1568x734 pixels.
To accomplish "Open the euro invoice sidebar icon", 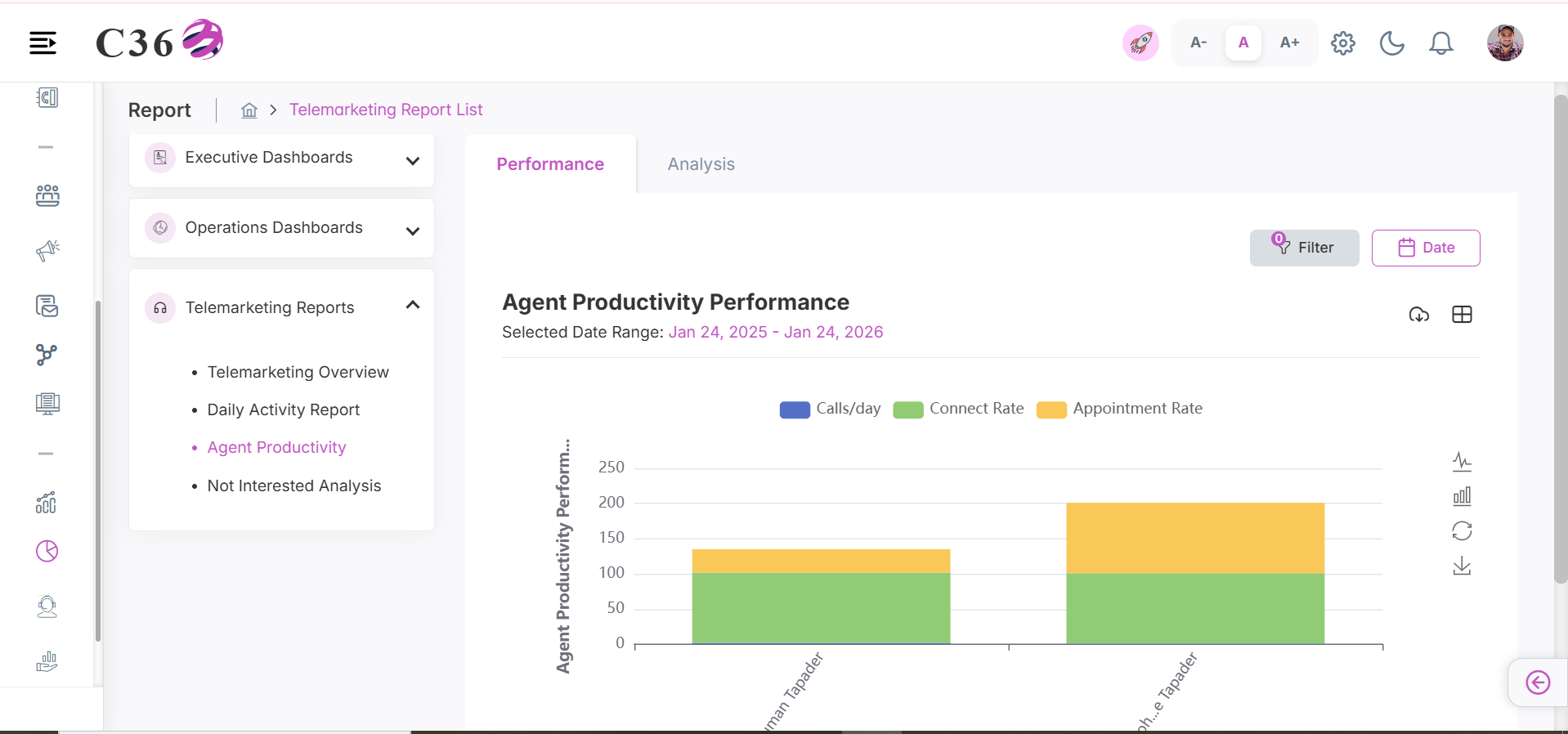I will [47, 97].
